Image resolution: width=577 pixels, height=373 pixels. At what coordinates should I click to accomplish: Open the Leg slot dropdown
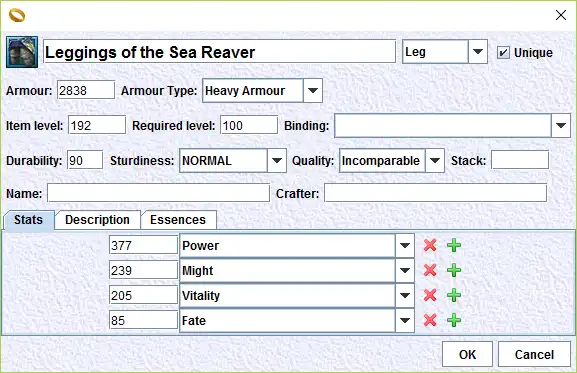[445, 51]
